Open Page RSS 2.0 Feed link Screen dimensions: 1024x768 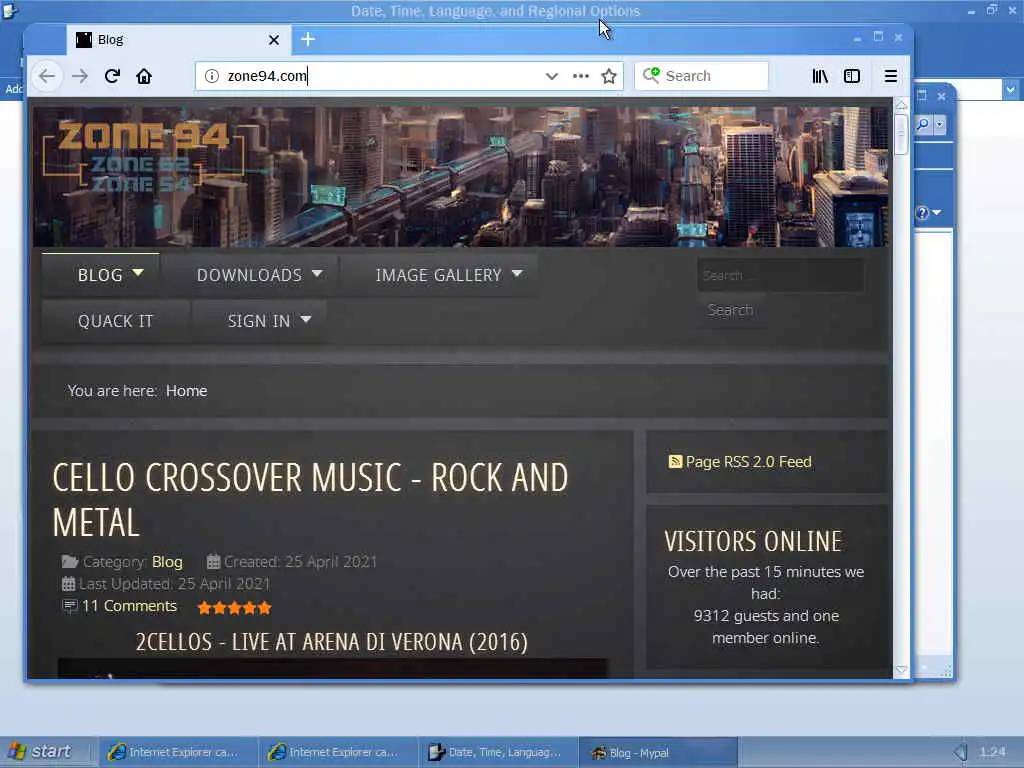[748, 462]
